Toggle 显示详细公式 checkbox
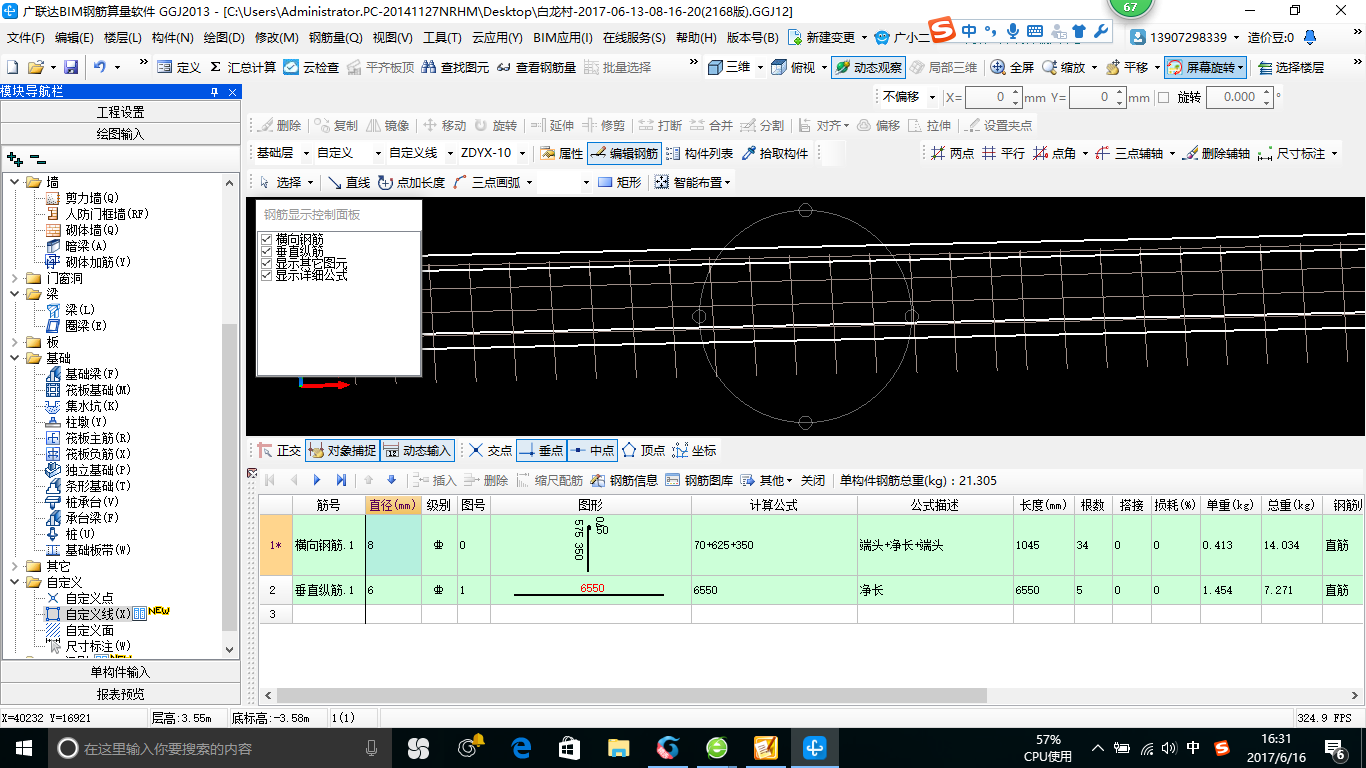The height and width of the screenshot is (768, 1366). [x=267, y=274]
